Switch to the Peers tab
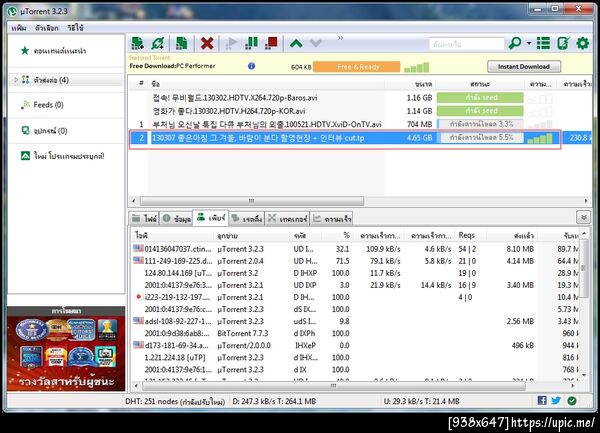600x433 pixels. coord(211,218)
